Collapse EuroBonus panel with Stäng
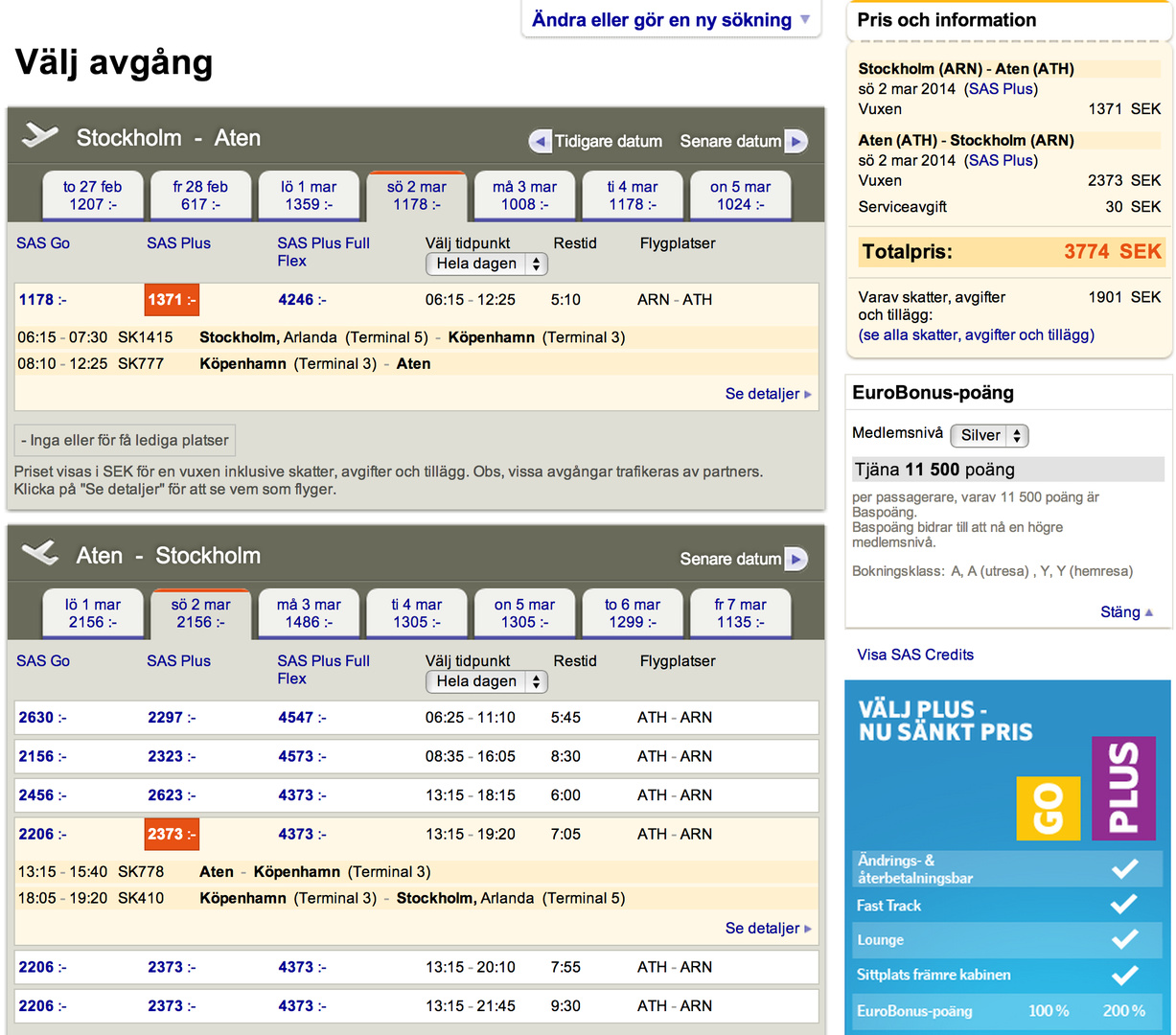1176x1035 pixels. (1126, 612)
